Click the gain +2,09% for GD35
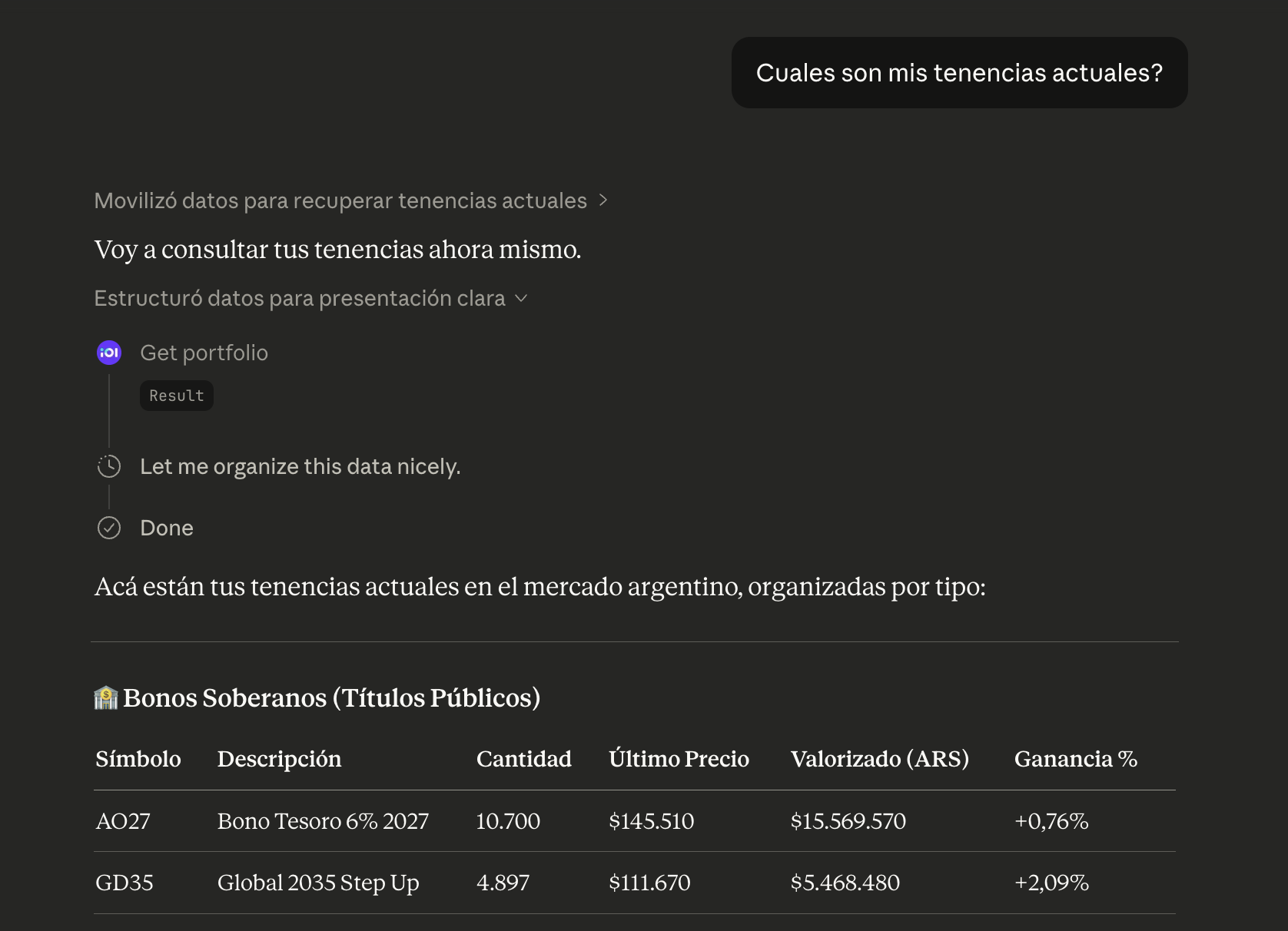Image resolution: width=1288 pixels, height=931 pixels. (1052, 883)
